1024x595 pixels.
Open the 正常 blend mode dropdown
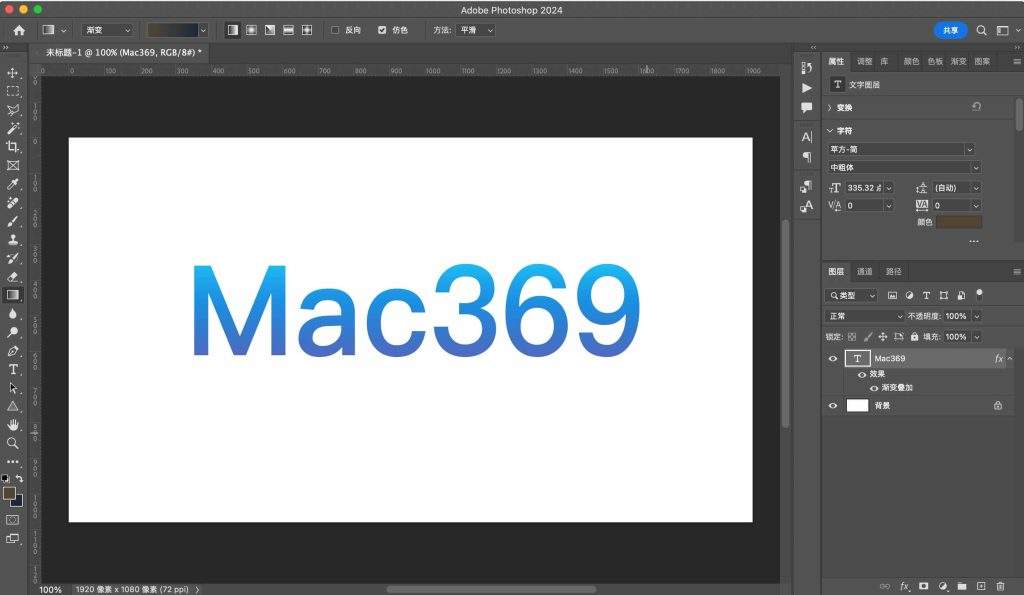point(864,316)
